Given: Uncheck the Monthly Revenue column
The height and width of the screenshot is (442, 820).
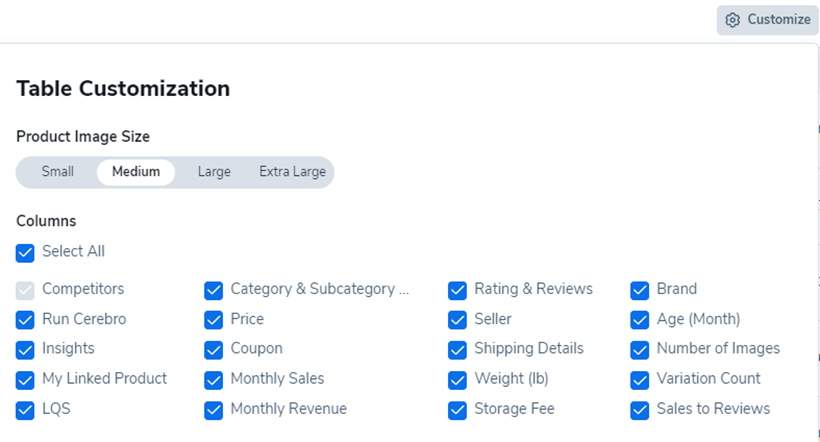Looking at the screenshot, I should 213,410.
